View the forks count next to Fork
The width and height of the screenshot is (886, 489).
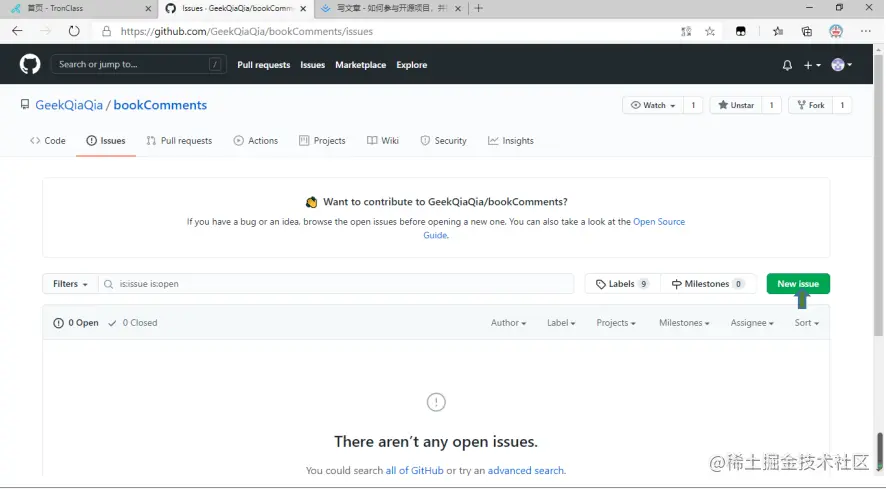point(842,105)
